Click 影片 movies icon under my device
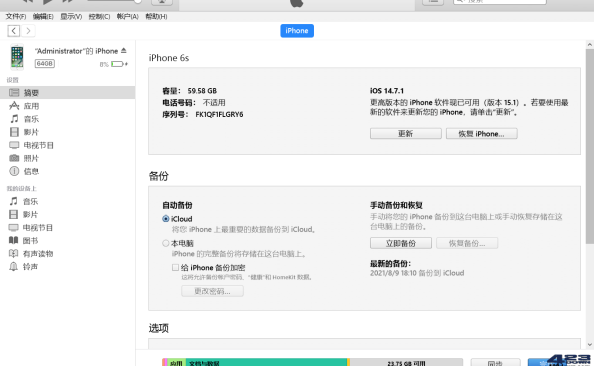 point(14,214)
